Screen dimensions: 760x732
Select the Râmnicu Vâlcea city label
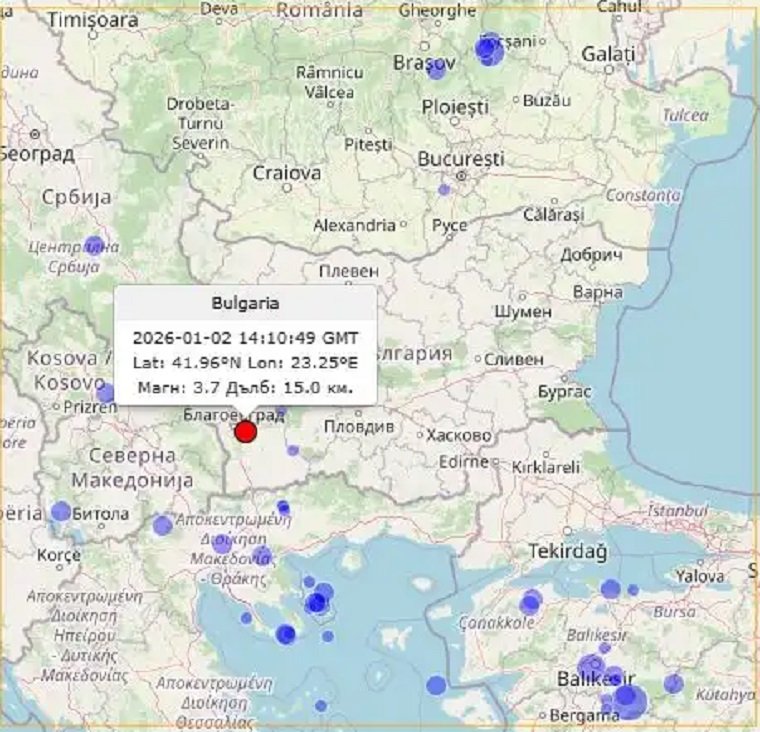point(329,82)
